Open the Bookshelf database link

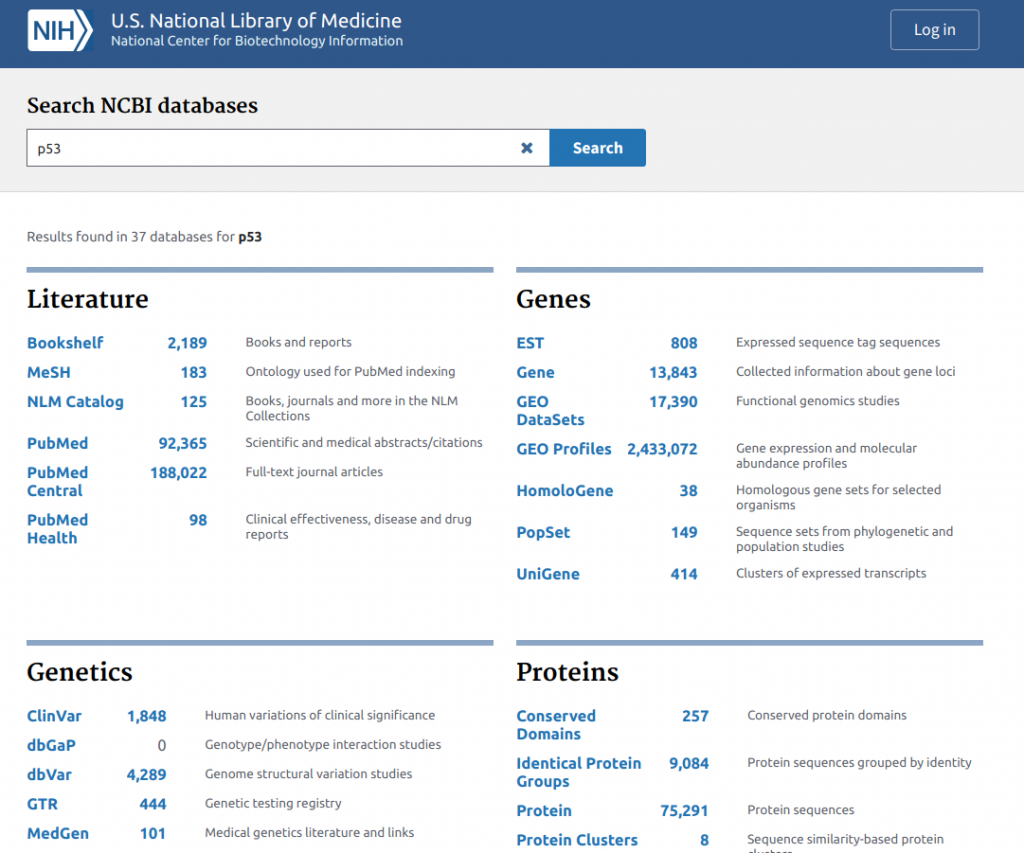click(65, 343)
